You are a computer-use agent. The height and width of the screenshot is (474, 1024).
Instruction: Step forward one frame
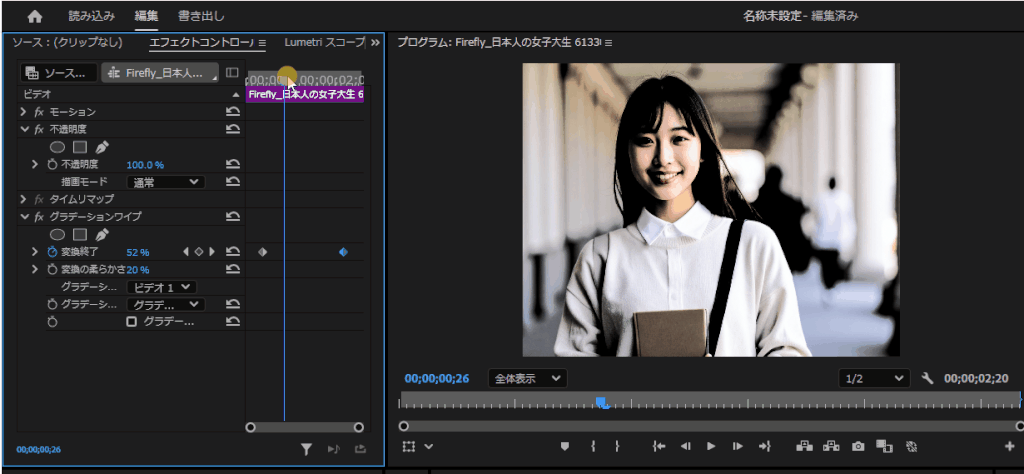point(737,447)
